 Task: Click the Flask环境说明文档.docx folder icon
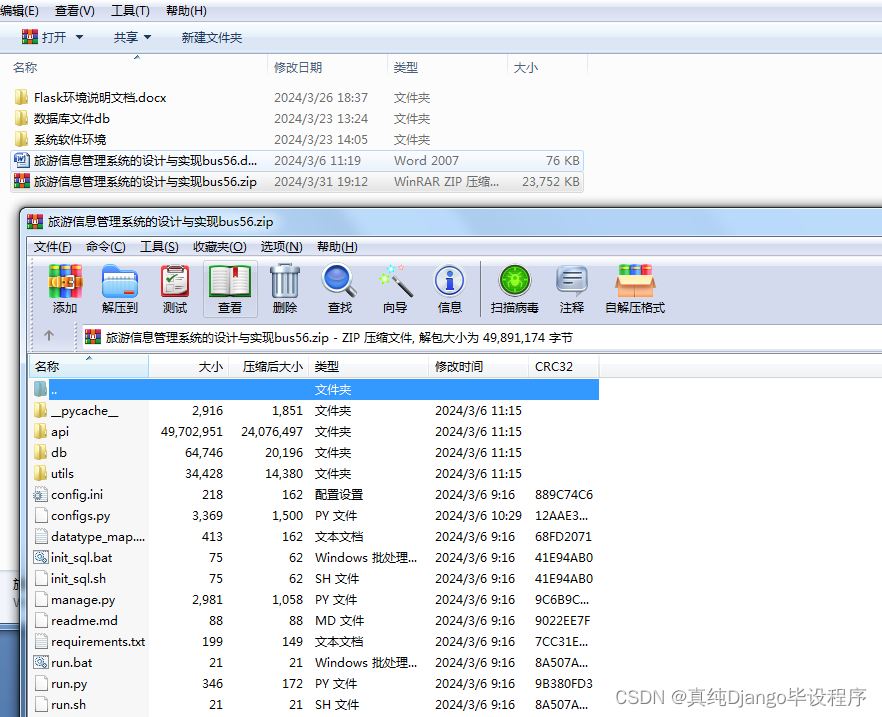point(21,97)
